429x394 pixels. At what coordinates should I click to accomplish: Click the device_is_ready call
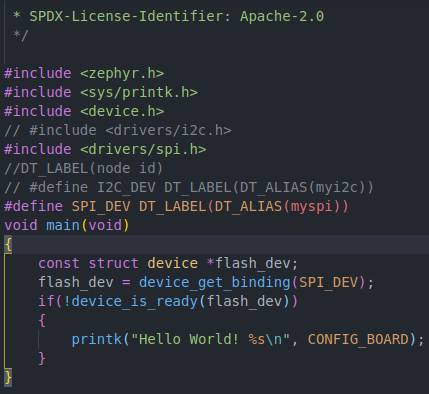coord(135,302)
